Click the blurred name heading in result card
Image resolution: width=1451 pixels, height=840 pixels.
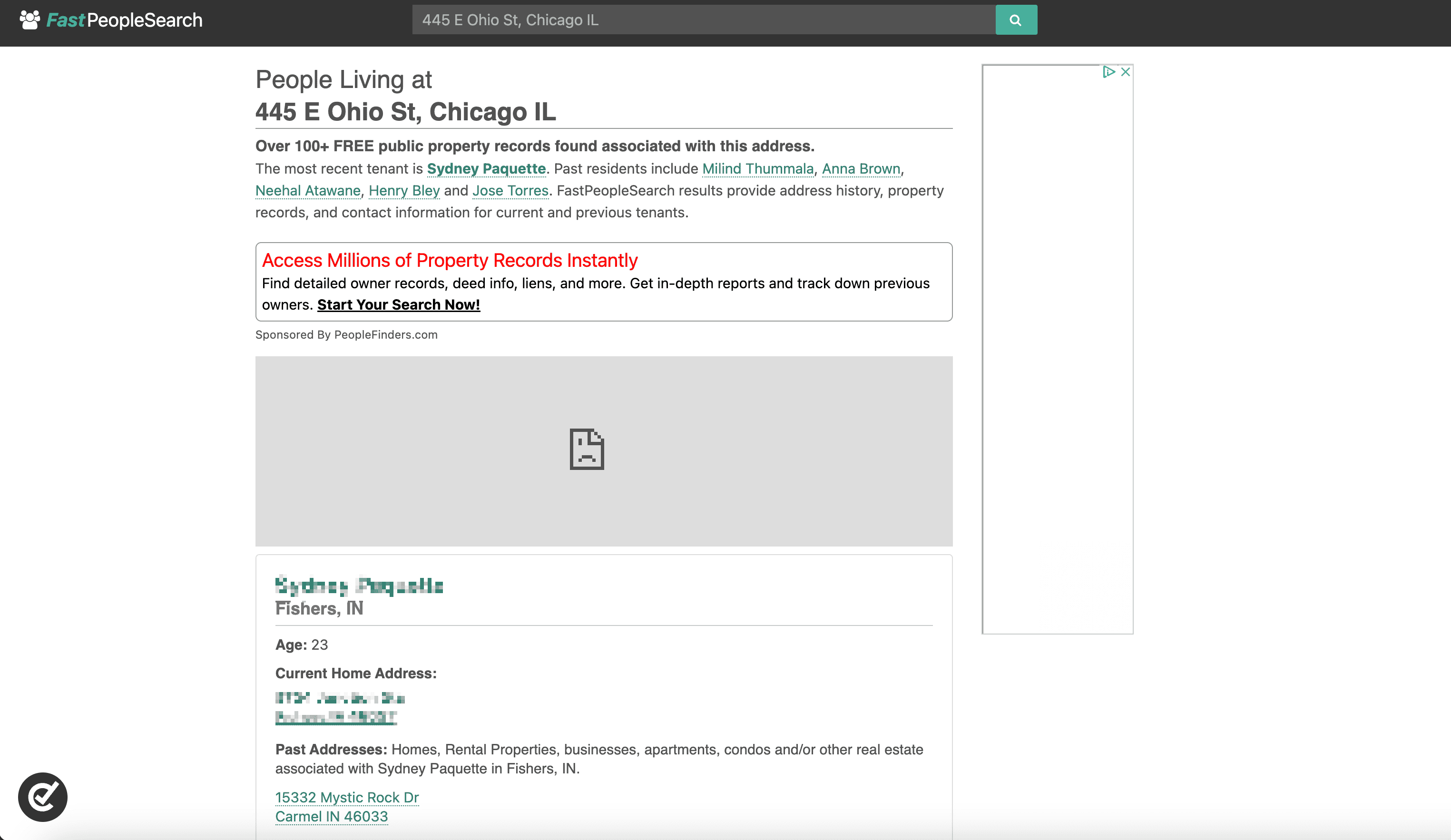[359, 586]
